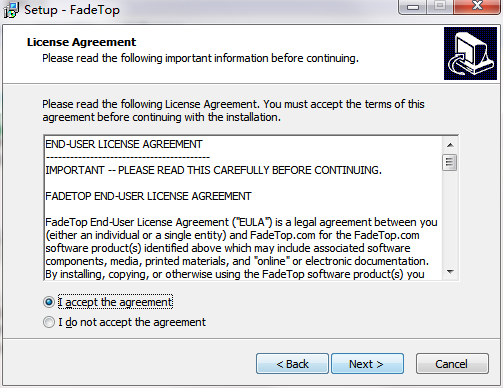Viewport: 503px width, 388px height.
Task: Click the license text scroll down arrow
Action: coord(450,272)
